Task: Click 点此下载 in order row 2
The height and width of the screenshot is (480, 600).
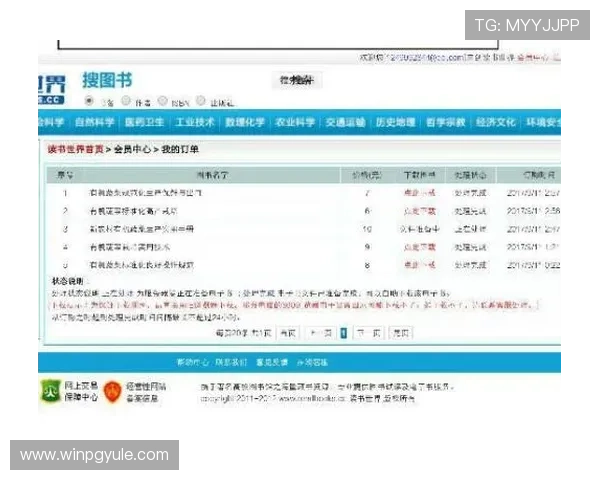Action: [420, 211]
